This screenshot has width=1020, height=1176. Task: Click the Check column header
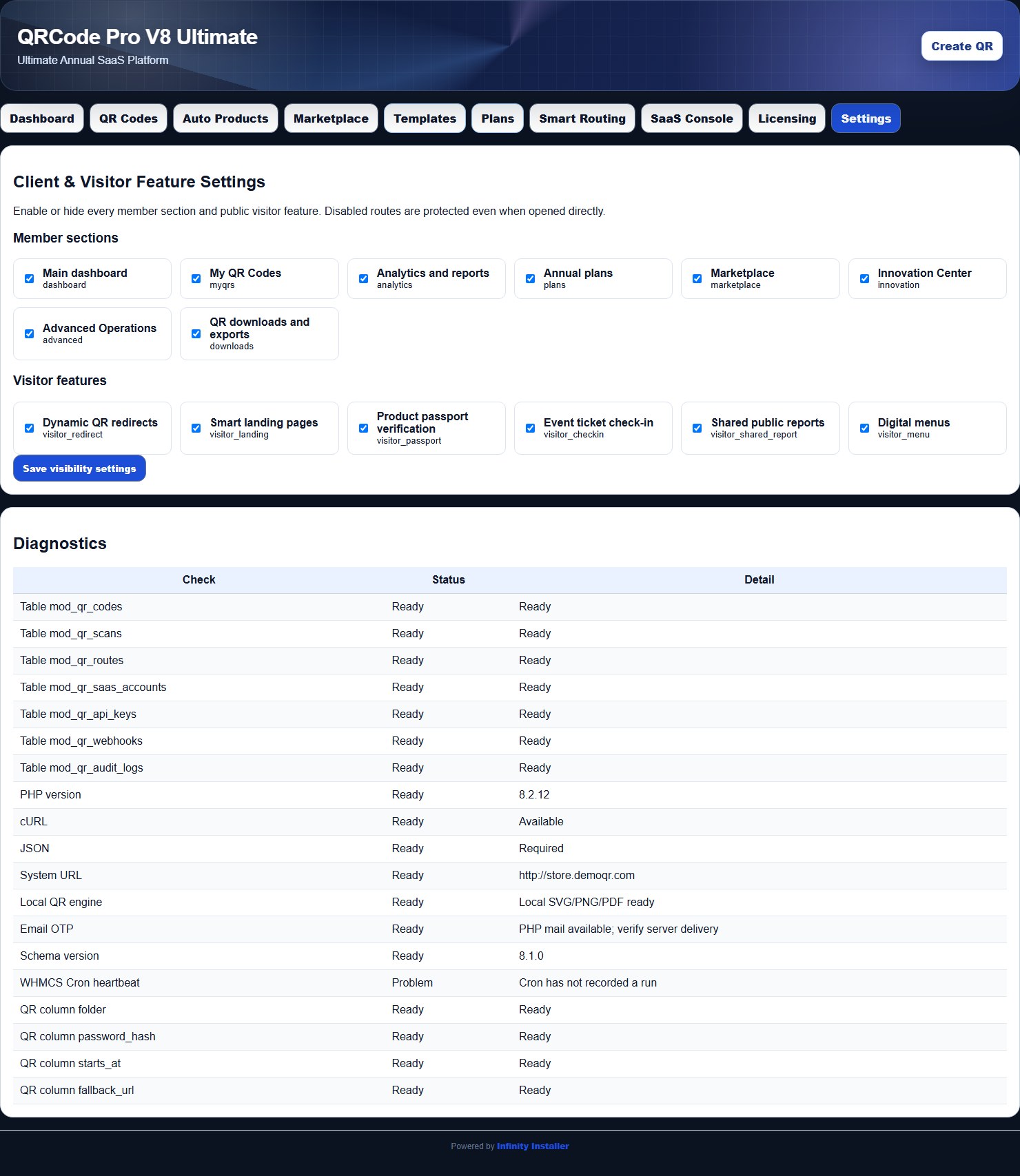point(198,580)
